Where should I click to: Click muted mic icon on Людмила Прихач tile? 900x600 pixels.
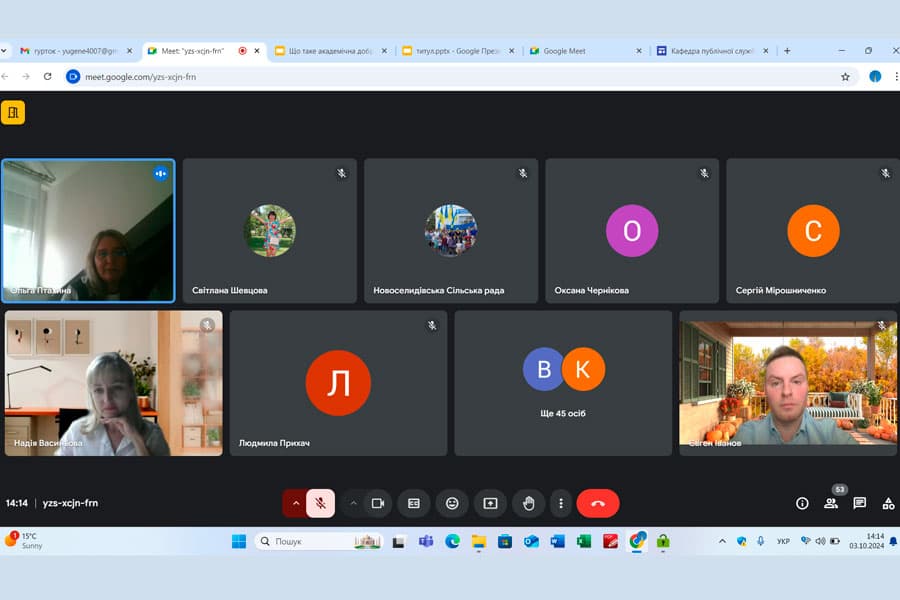(x=432, y=326)
